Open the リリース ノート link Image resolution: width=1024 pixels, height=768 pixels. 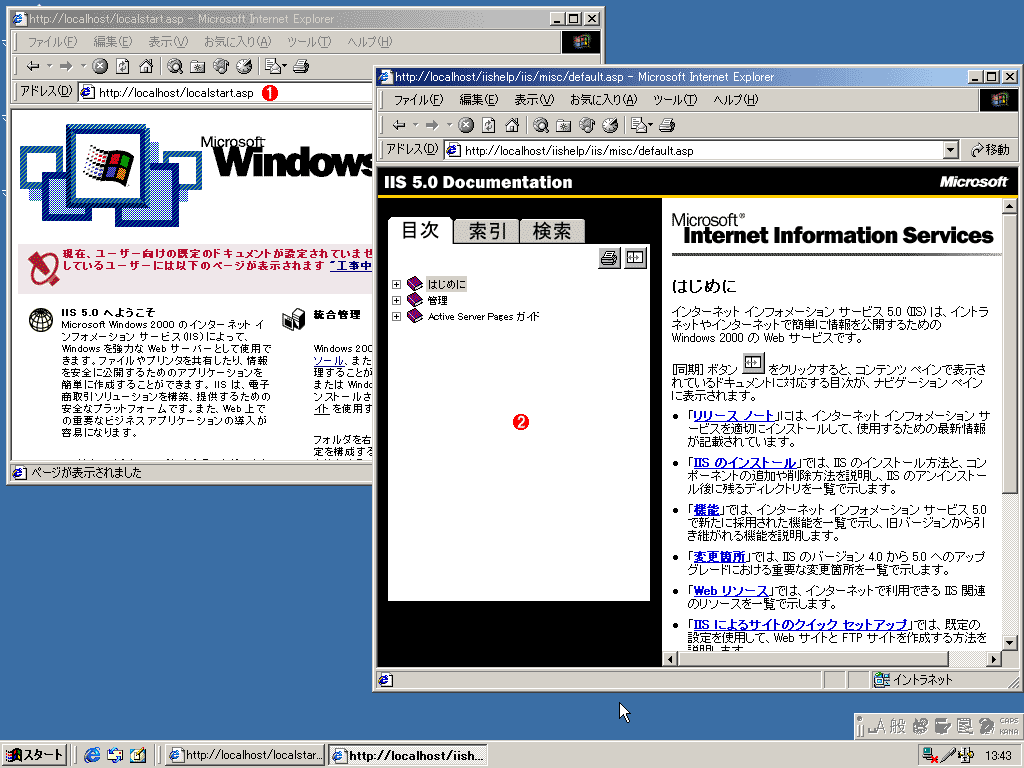click(733, 415)
